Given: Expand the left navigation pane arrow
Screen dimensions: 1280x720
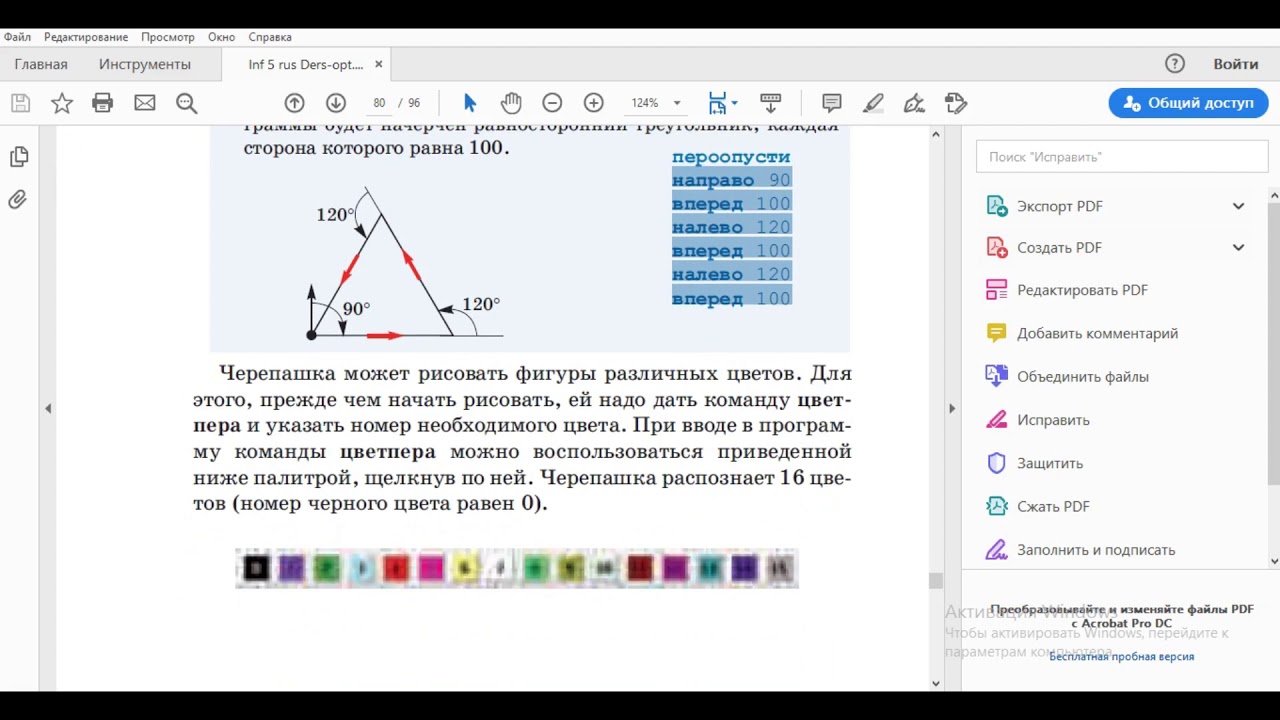Looking at the screenshot, I should tap(48, 408).
